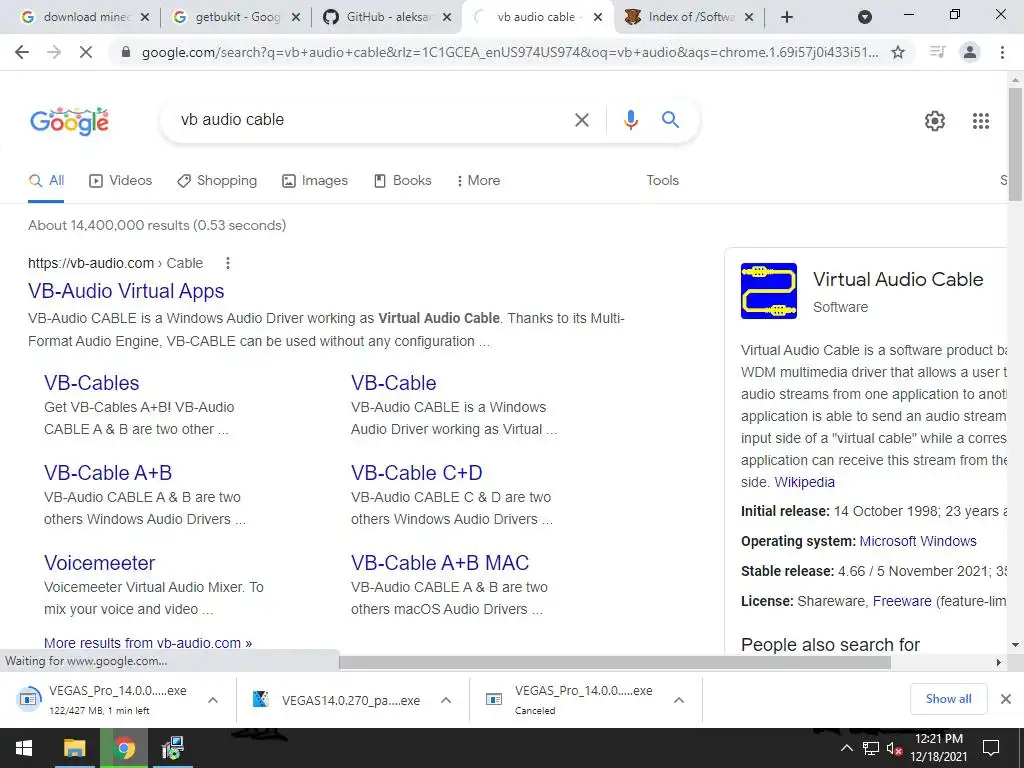The image size is (1024, 768).
Task: Open options for the vb-audio.com result
Action: click(x=227, y=263)
